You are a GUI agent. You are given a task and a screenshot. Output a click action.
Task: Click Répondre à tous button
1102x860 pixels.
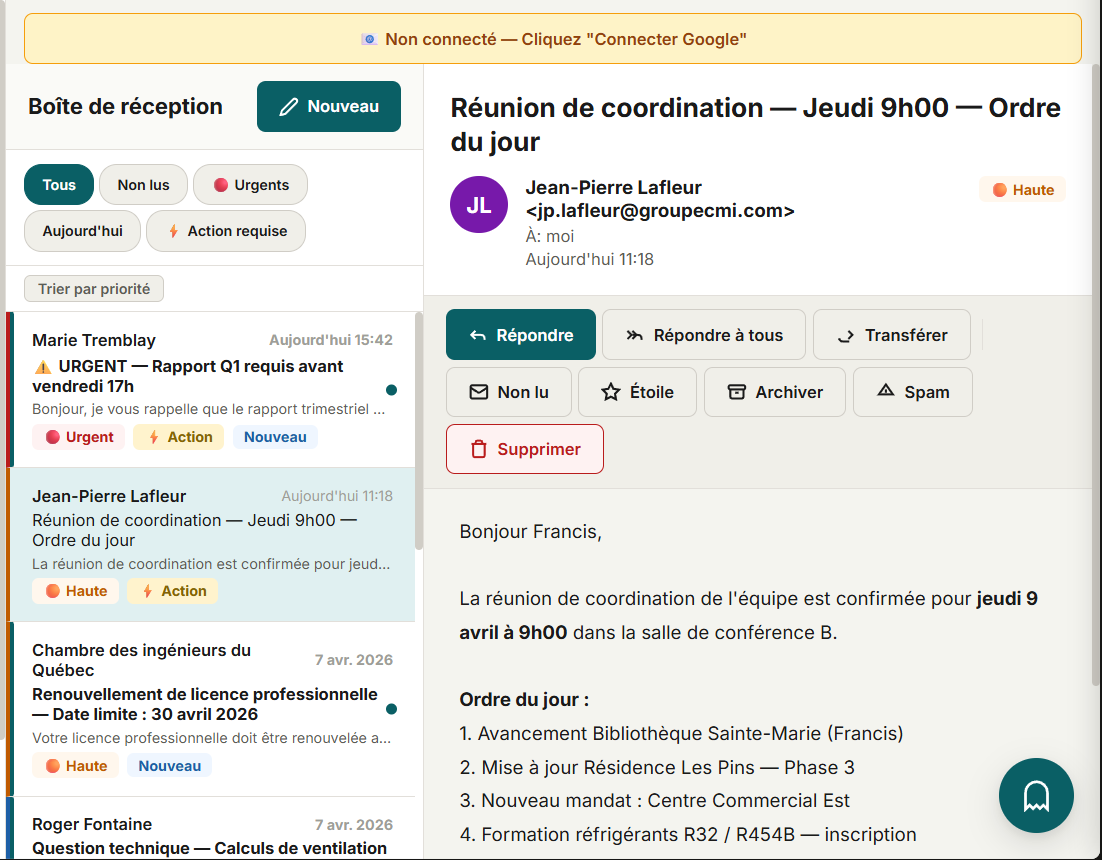tap(703, 335)
